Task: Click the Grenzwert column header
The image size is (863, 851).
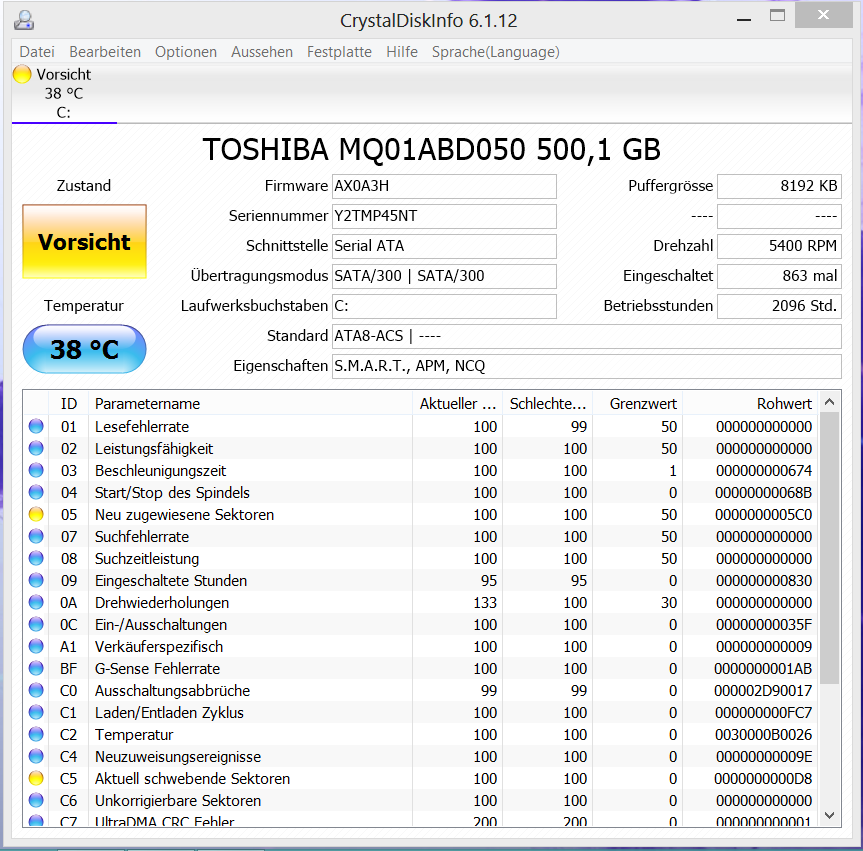Action: coord(637,403)
